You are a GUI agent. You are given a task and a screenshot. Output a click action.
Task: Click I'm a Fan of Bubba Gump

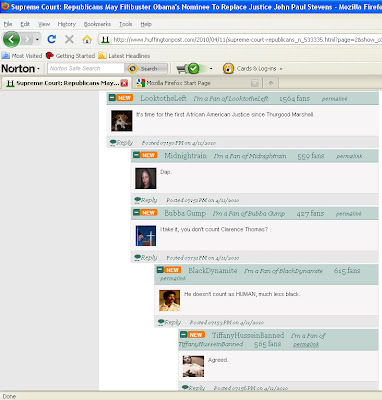pyautogui.click(x=249, y=214)
